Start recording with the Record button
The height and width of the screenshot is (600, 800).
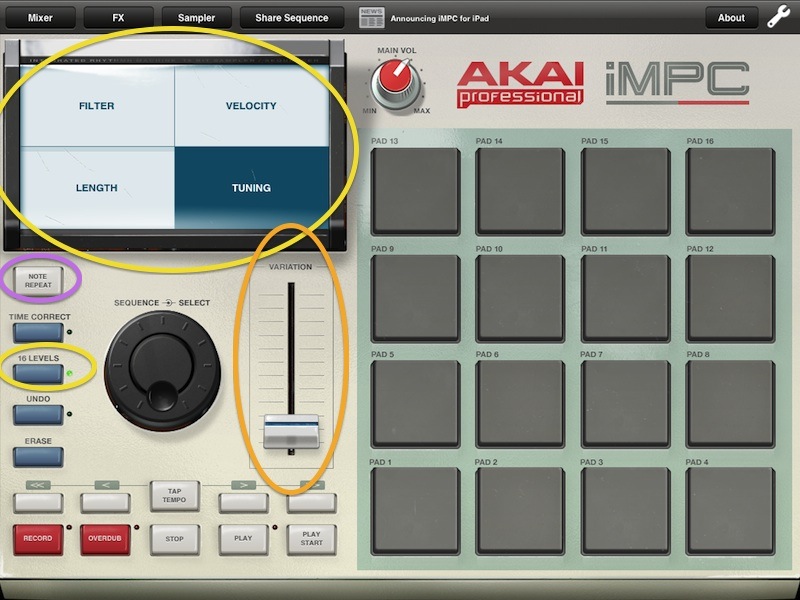38,539
